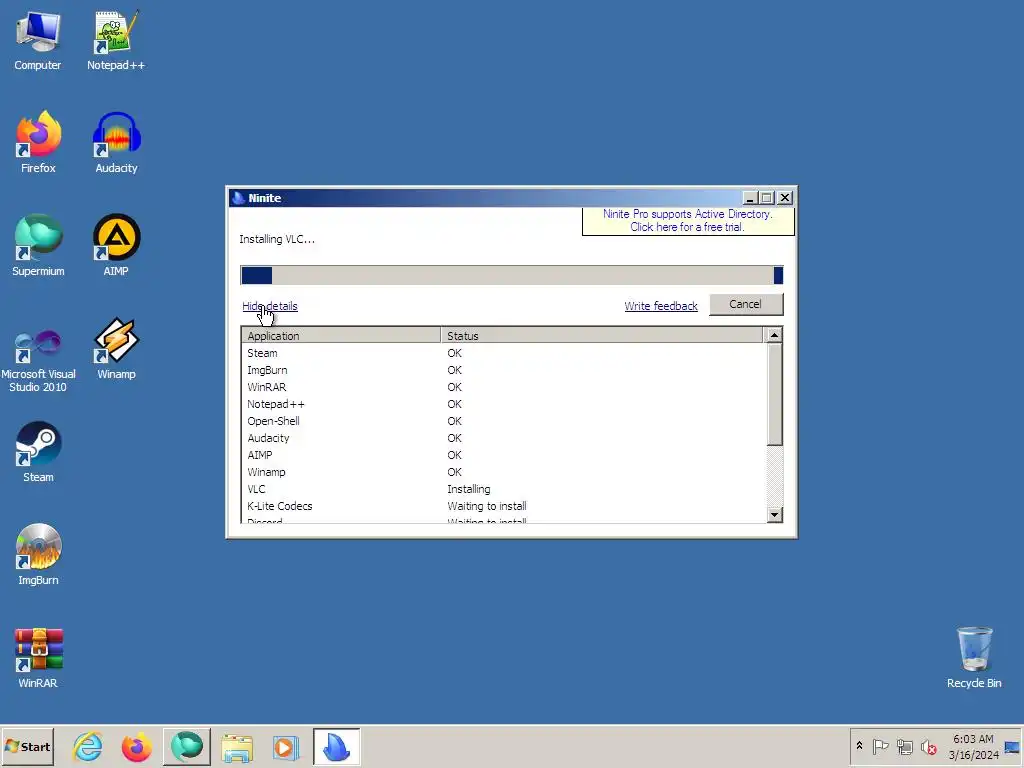The height and width of the screenshot is (768, 1024).
Task: Click the Hide details link
Action: pos(270,306)
